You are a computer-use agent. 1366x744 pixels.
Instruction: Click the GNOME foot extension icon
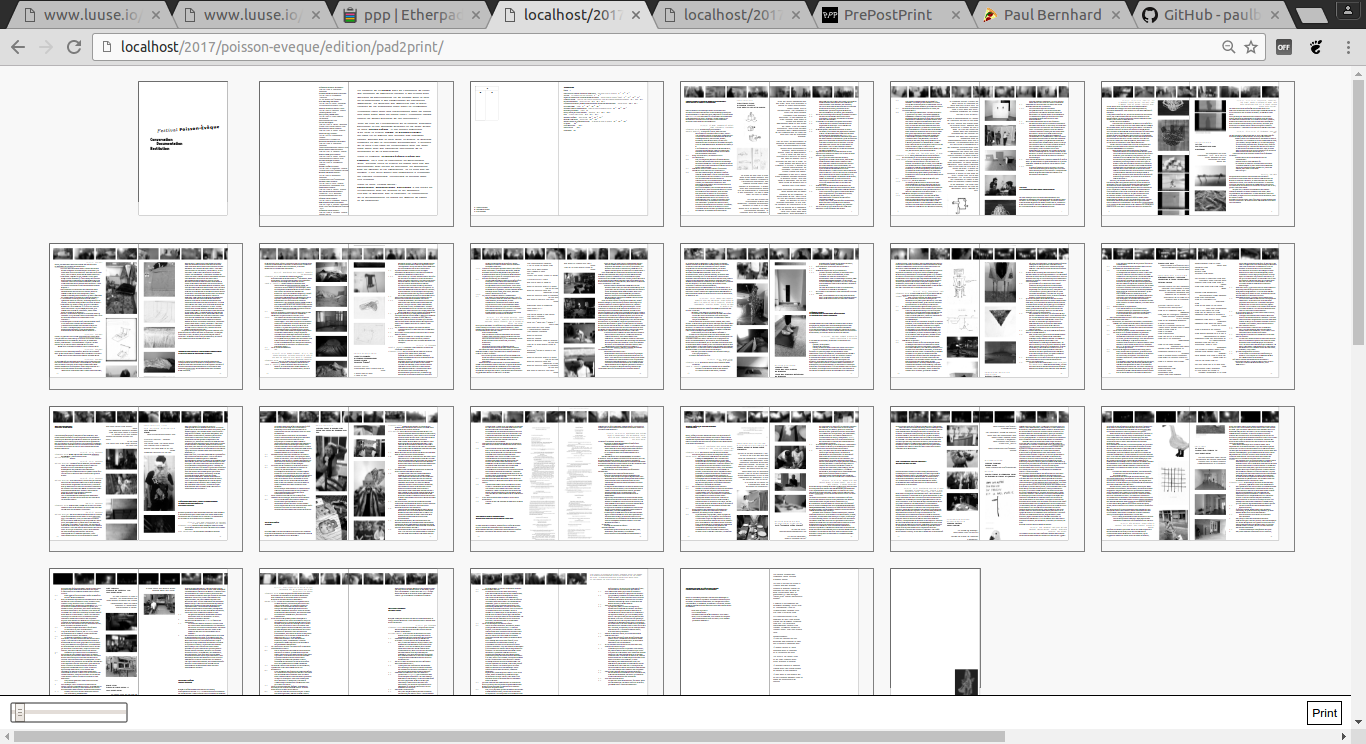pyautogui.click(x=1316, y=47)
